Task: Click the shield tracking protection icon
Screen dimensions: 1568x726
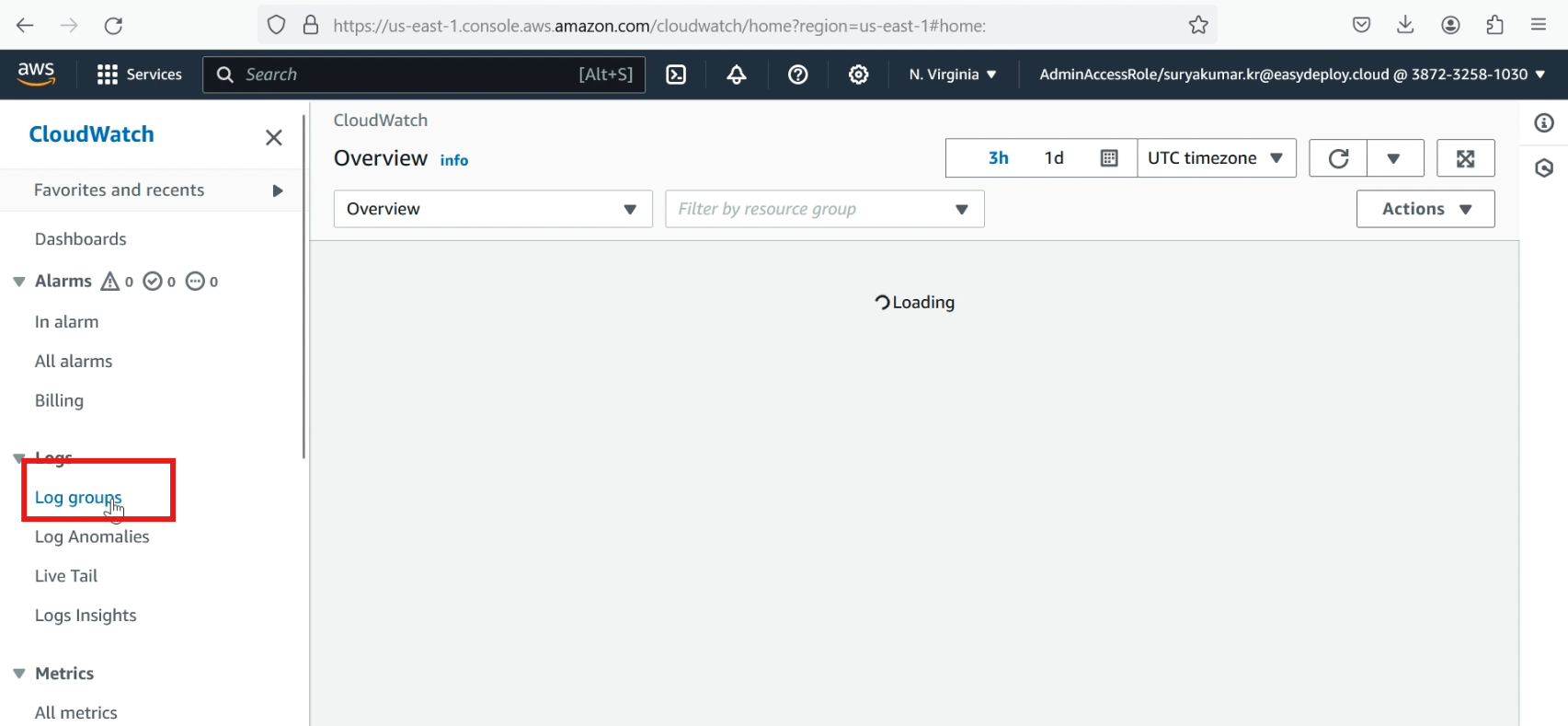Action: tap(276, 25)
